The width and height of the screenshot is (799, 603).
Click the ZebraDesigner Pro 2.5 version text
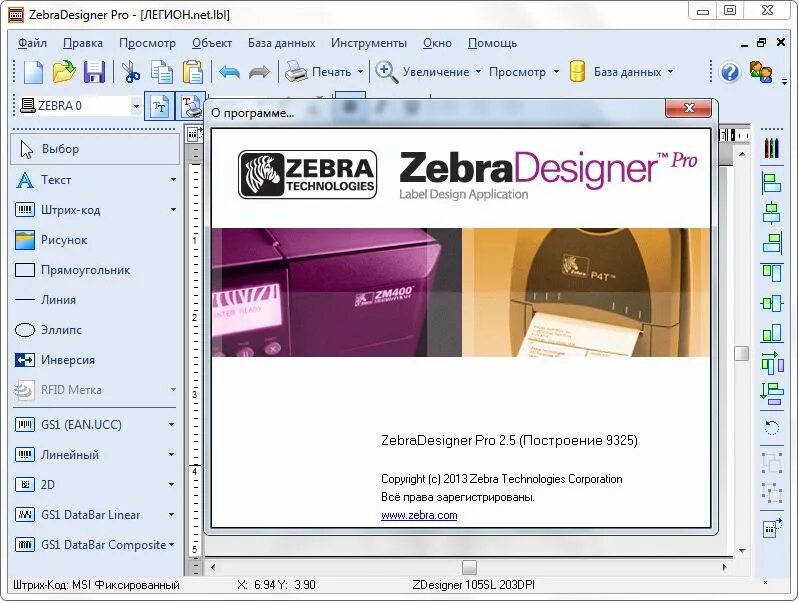[x=509, y=440]
